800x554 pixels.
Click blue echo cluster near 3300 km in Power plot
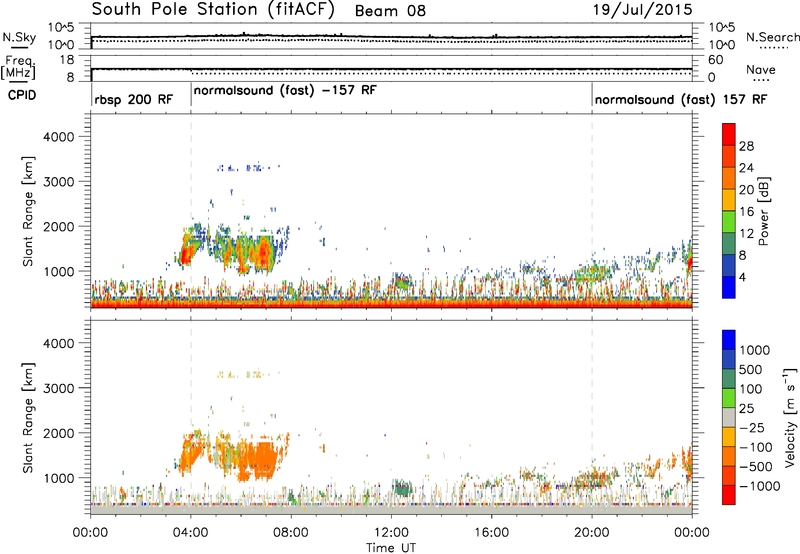tap(248, 167)
